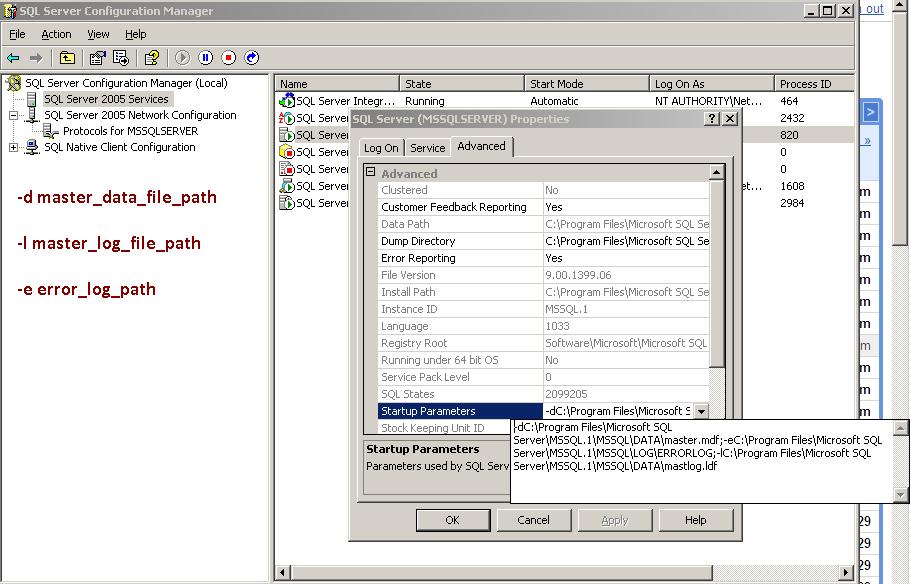Click the Help toolbar icon
The width and height of the screenshot is (911, 584).
point(151,58)
